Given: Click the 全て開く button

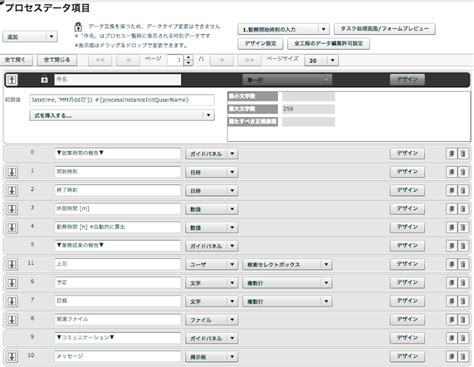Looking at the screenshot, I should [15, 60].
